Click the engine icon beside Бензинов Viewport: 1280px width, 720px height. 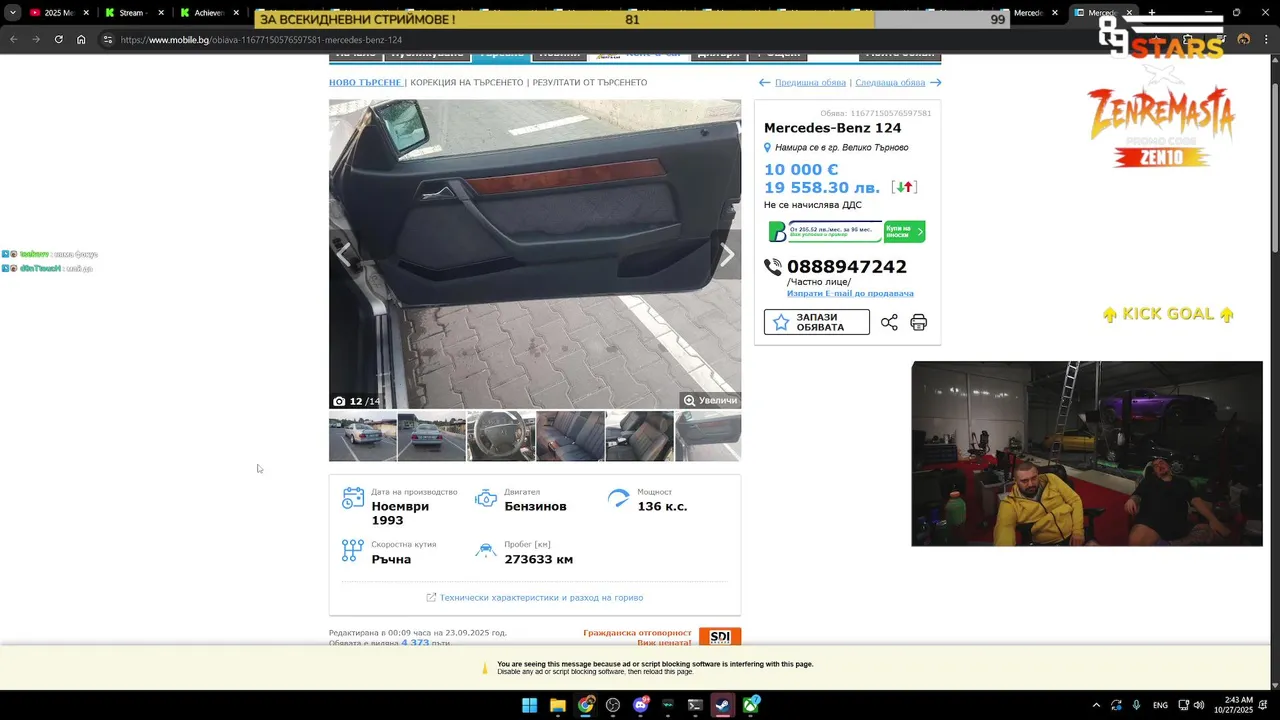[486, 498]
